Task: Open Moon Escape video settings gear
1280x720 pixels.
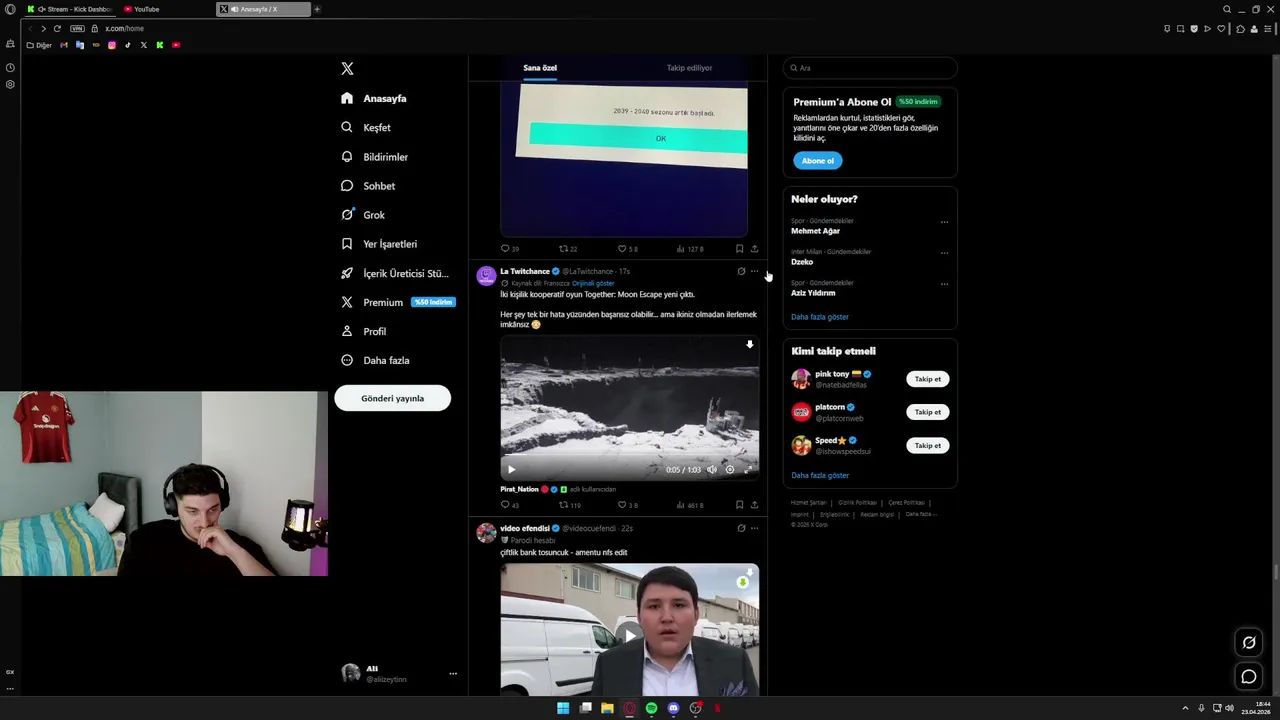Action: point(729,469)
